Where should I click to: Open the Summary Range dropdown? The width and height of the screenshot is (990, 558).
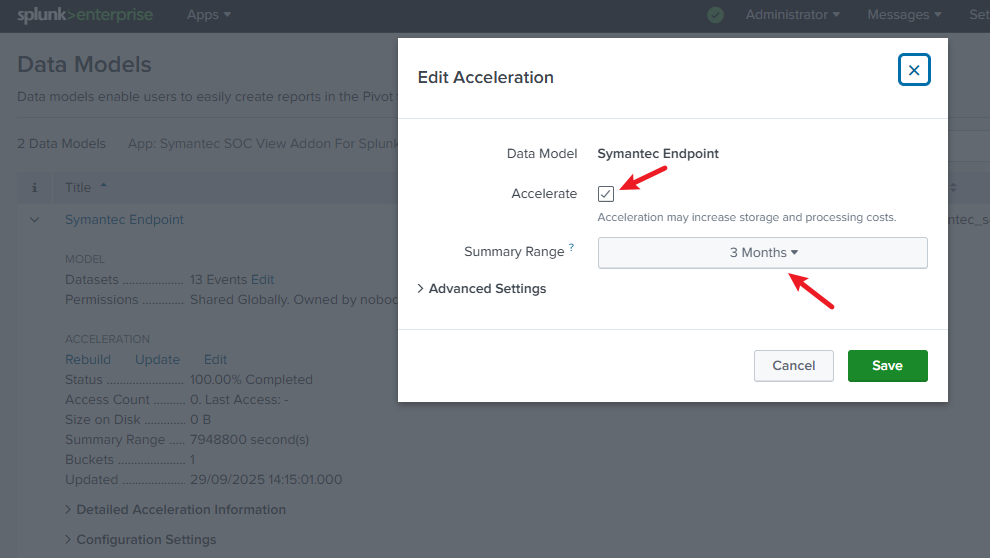762,253
